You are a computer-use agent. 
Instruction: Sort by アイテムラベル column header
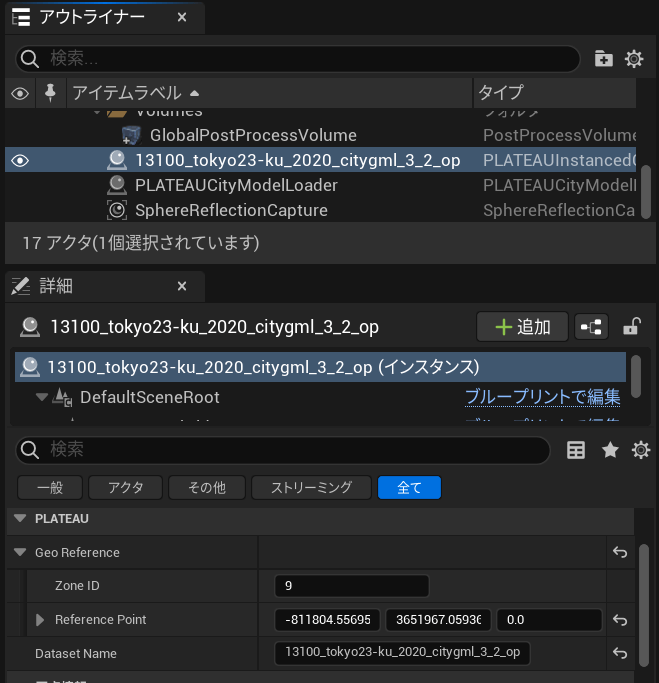click(x=269, y=93)
